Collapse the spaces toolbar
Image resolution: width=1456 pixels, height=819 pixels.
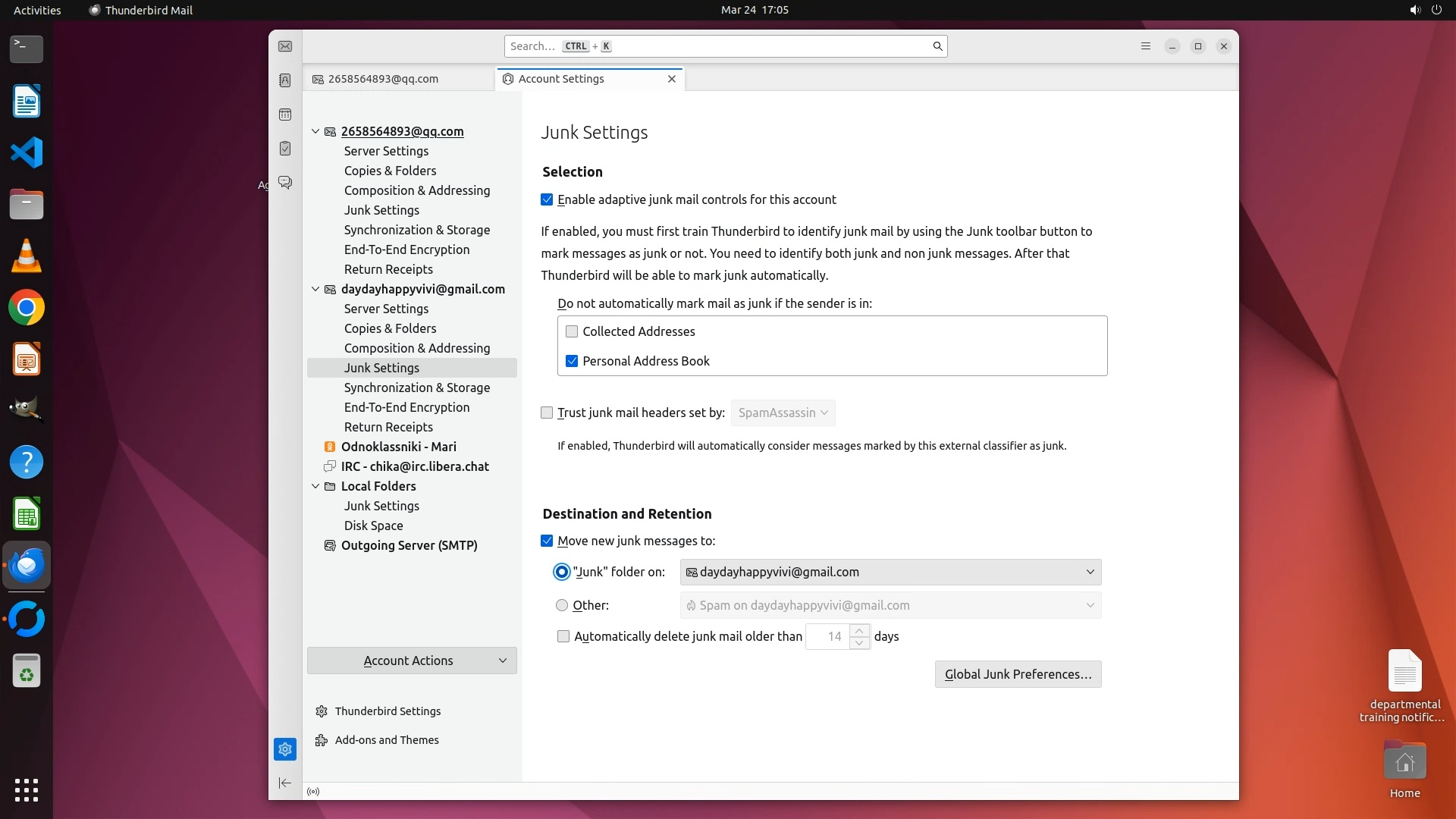[x=285, y=783]
